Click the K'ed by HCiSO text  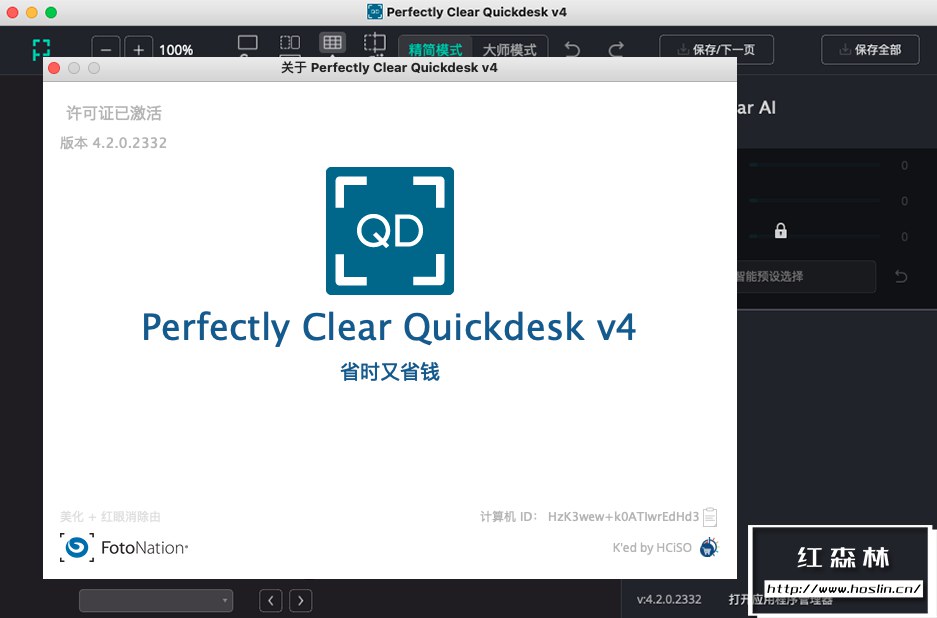tap(652, 547)
